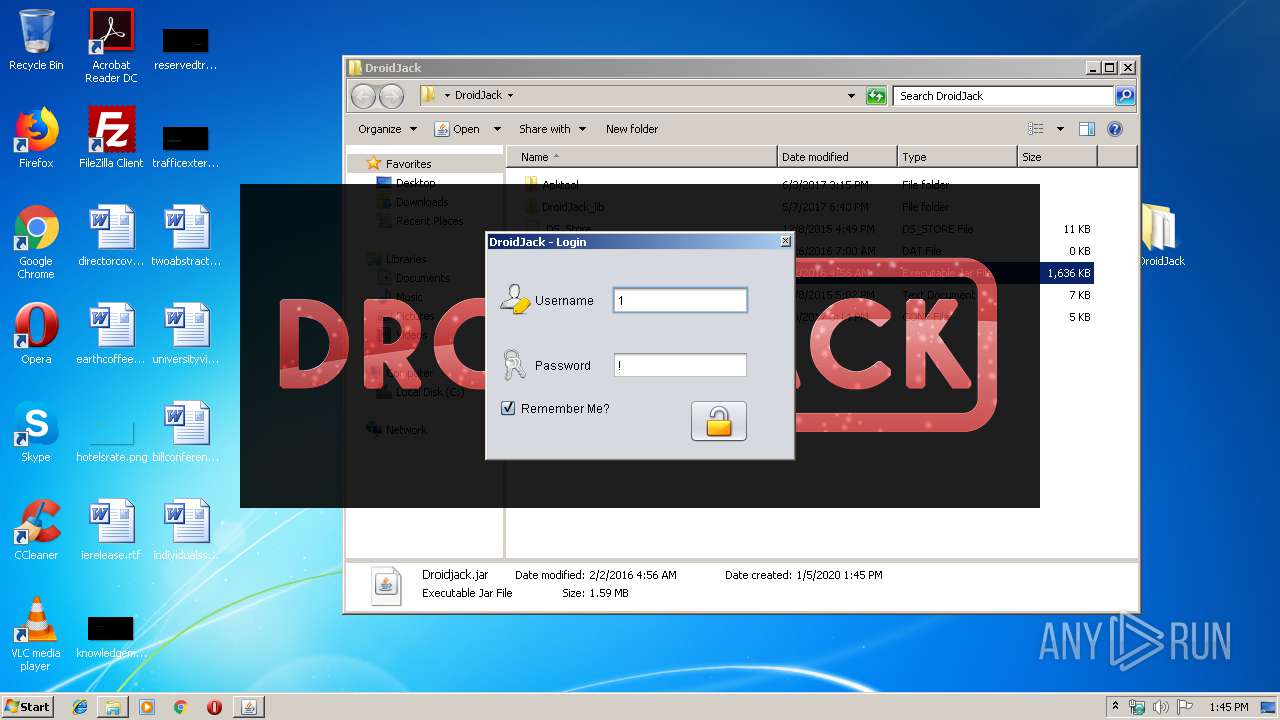The width and height of the screenshot is (1280, 720).
Task: Go forward in DroidJack Explorer window
Action: pyautogui.click(x=391, y=96)
